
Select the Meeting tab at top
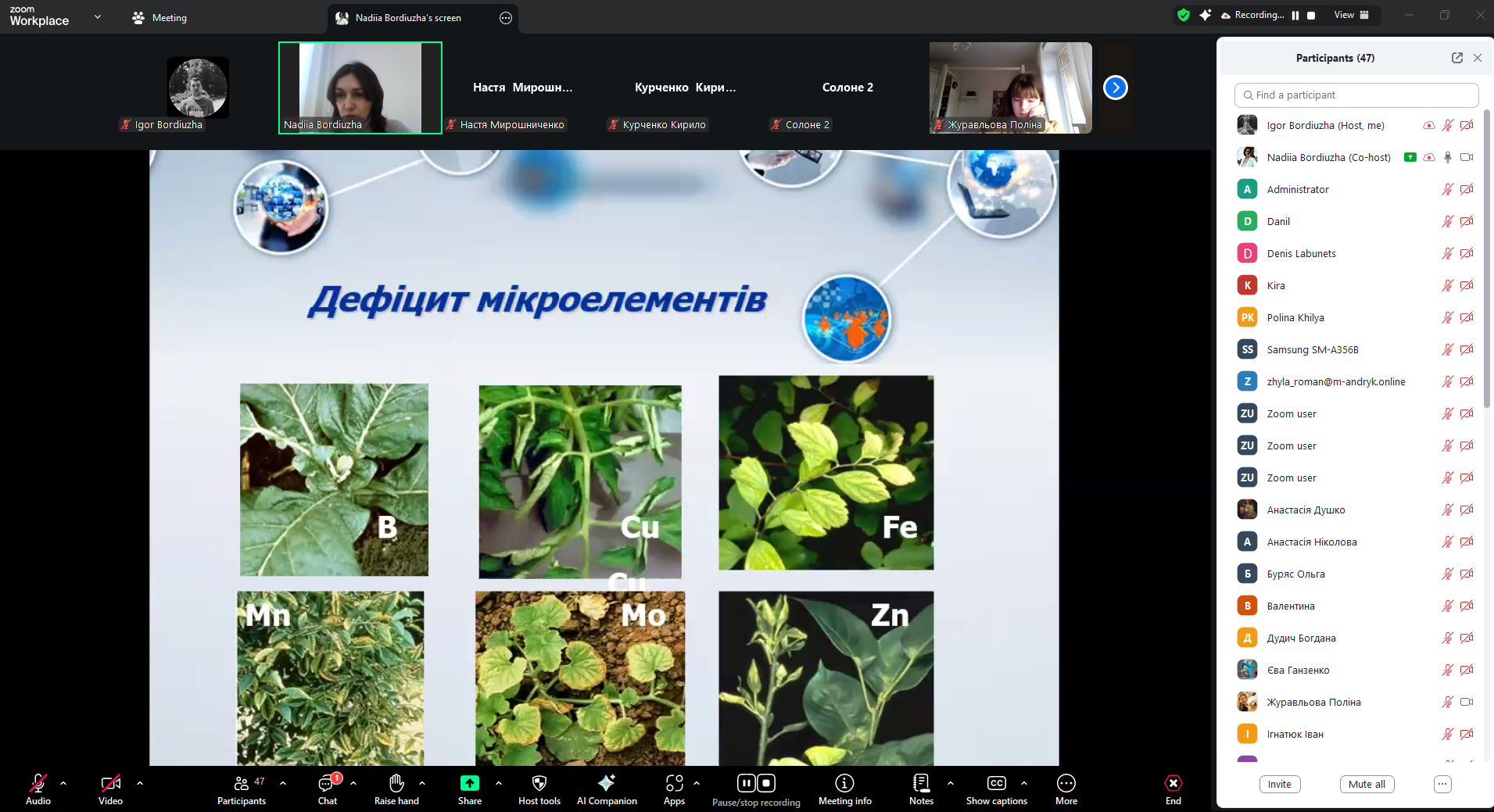[159, 17]
